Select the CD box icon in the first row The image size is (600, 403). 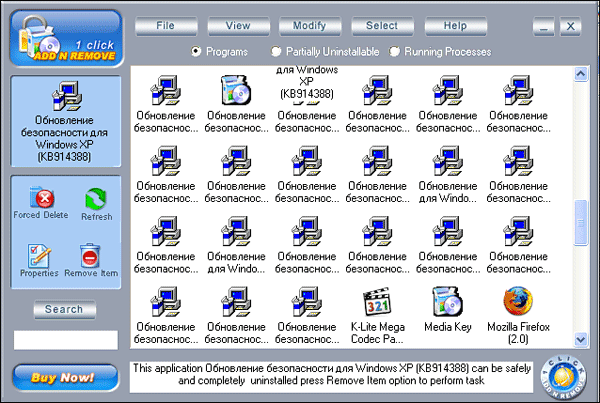tap(236, 90)
